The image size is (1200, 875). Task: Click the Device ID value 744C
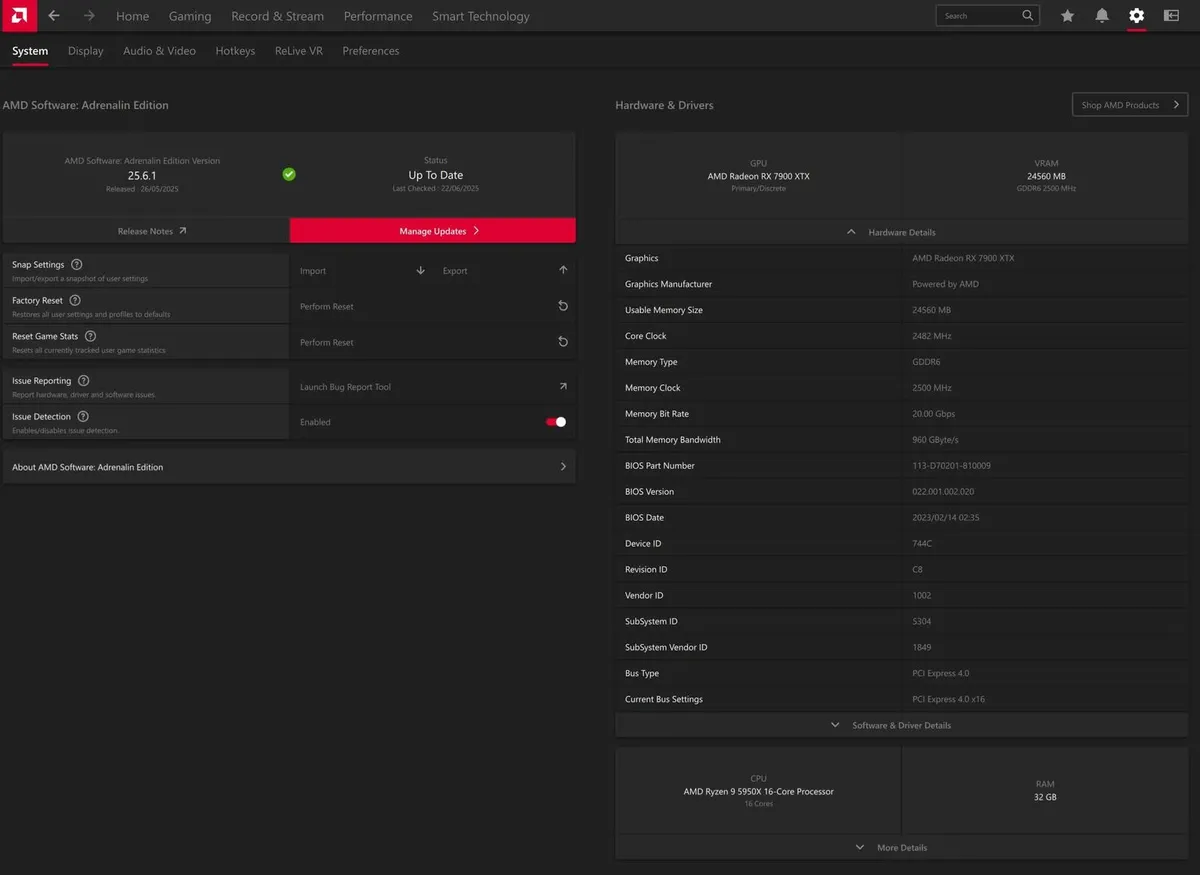tap(923, 544)
